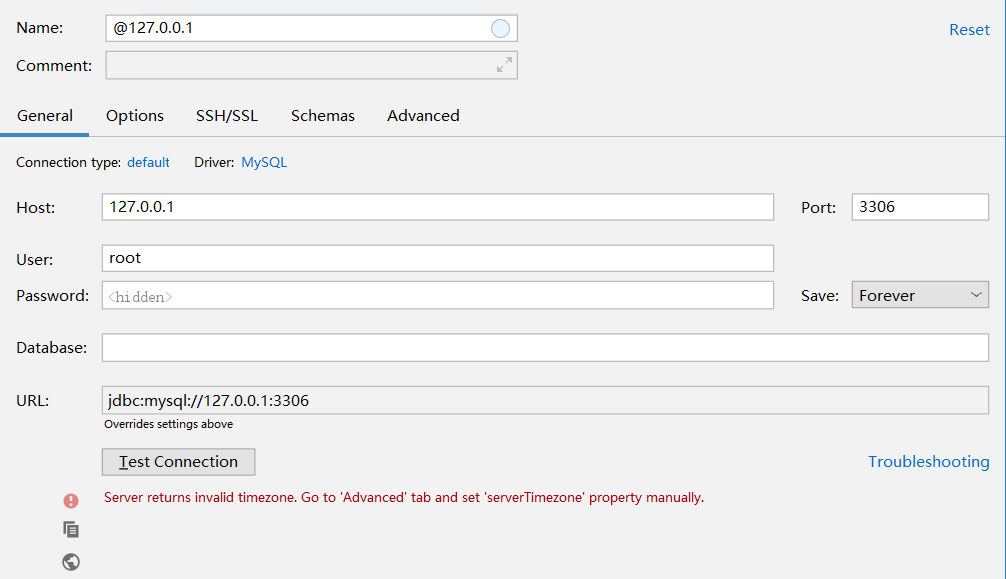Select the Schemas tab
The height and width of the screenshot is (579, 1006).
[x=322, y=115]
